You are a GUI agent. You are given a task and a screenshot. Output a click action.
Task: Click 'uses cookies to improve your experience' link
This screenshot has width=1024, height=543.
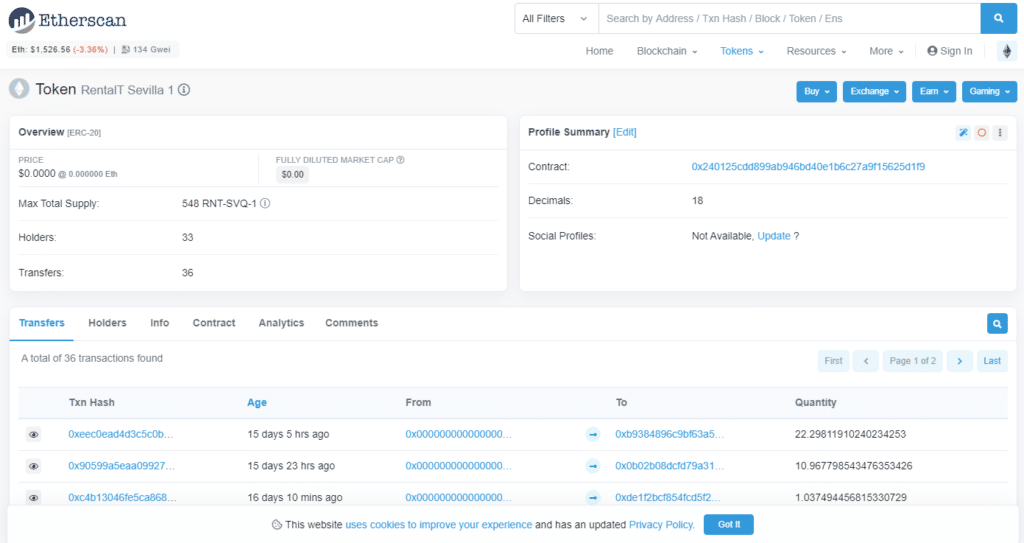pyautogui.click(x=439, y=525)
